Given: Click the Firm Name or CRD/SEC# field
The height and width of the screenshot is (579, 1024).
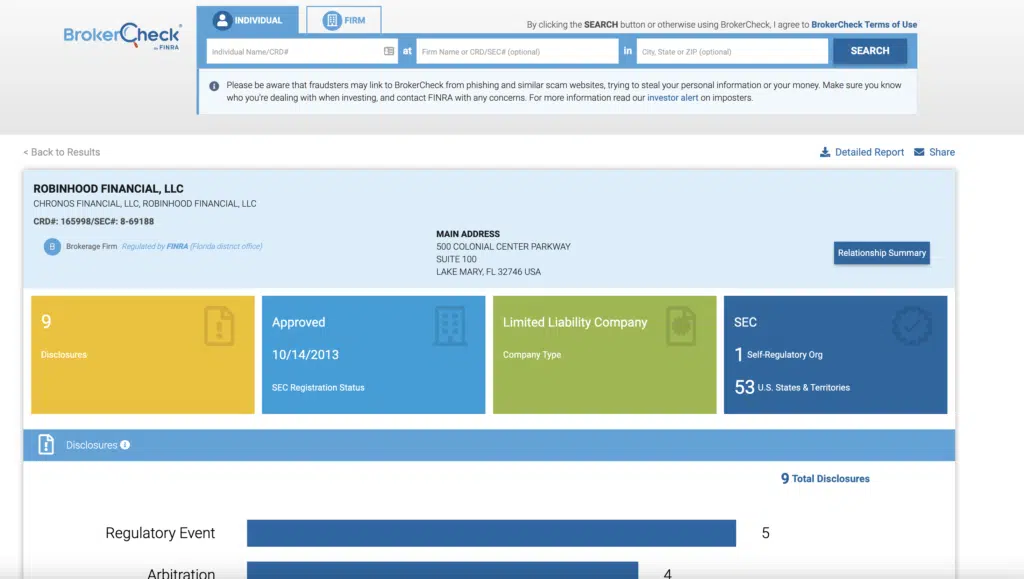Looking at the screenshot, I should click(516, 51).
